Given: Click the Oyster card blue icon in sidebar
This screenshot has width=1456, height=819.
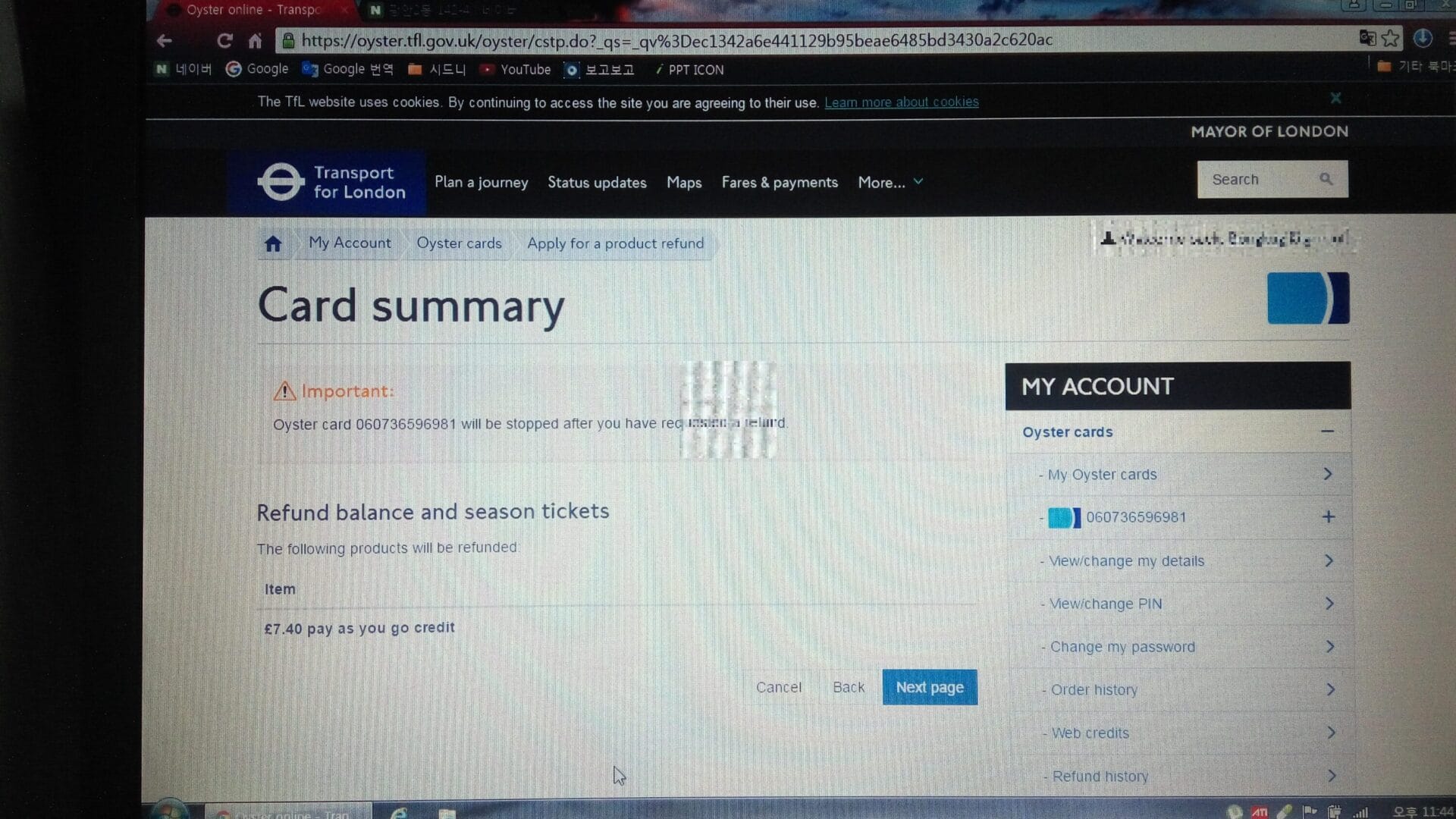Looking at the screenshot, I should point(1065,517).
